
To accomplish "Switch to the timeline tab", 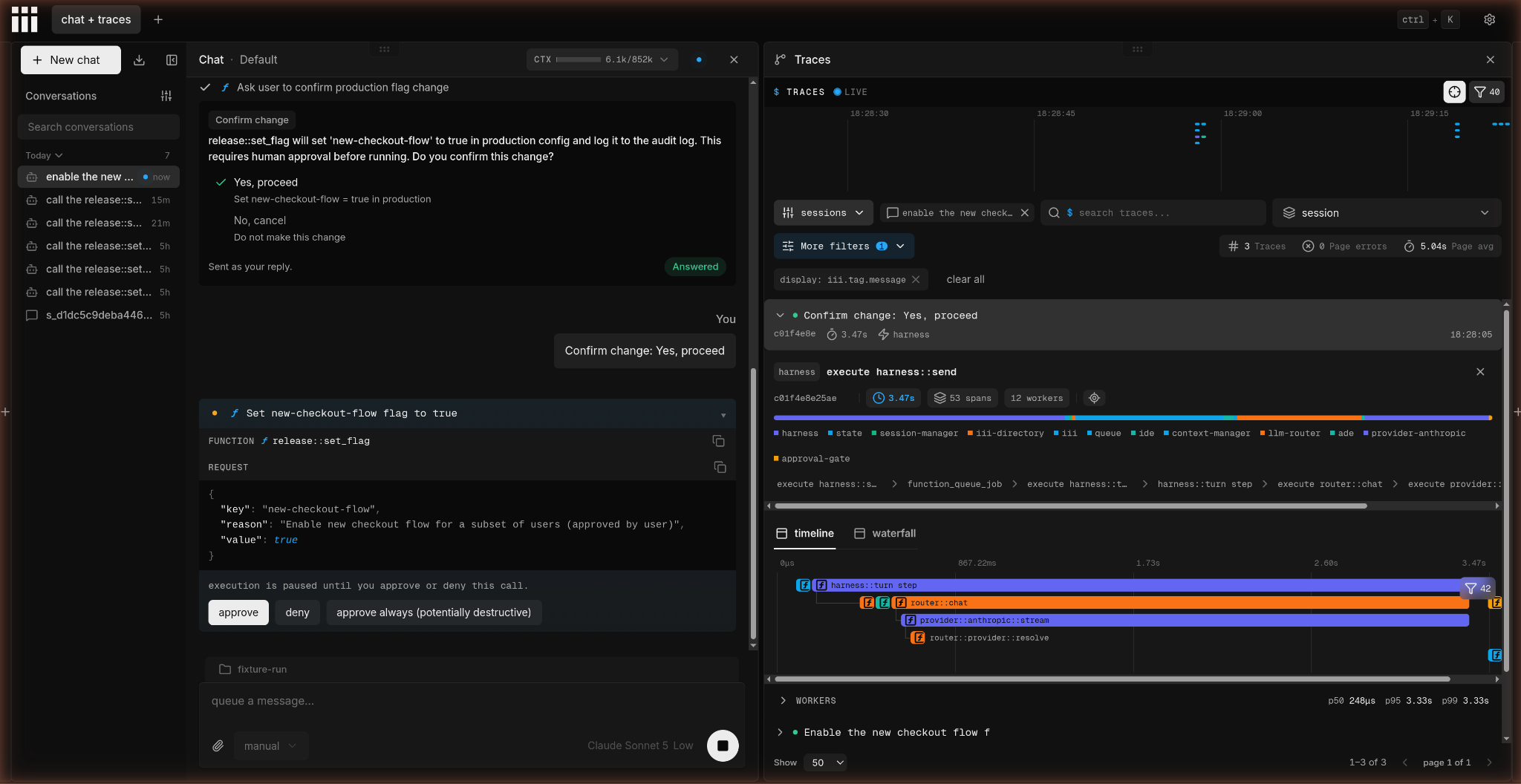I will tap(804, 534).
